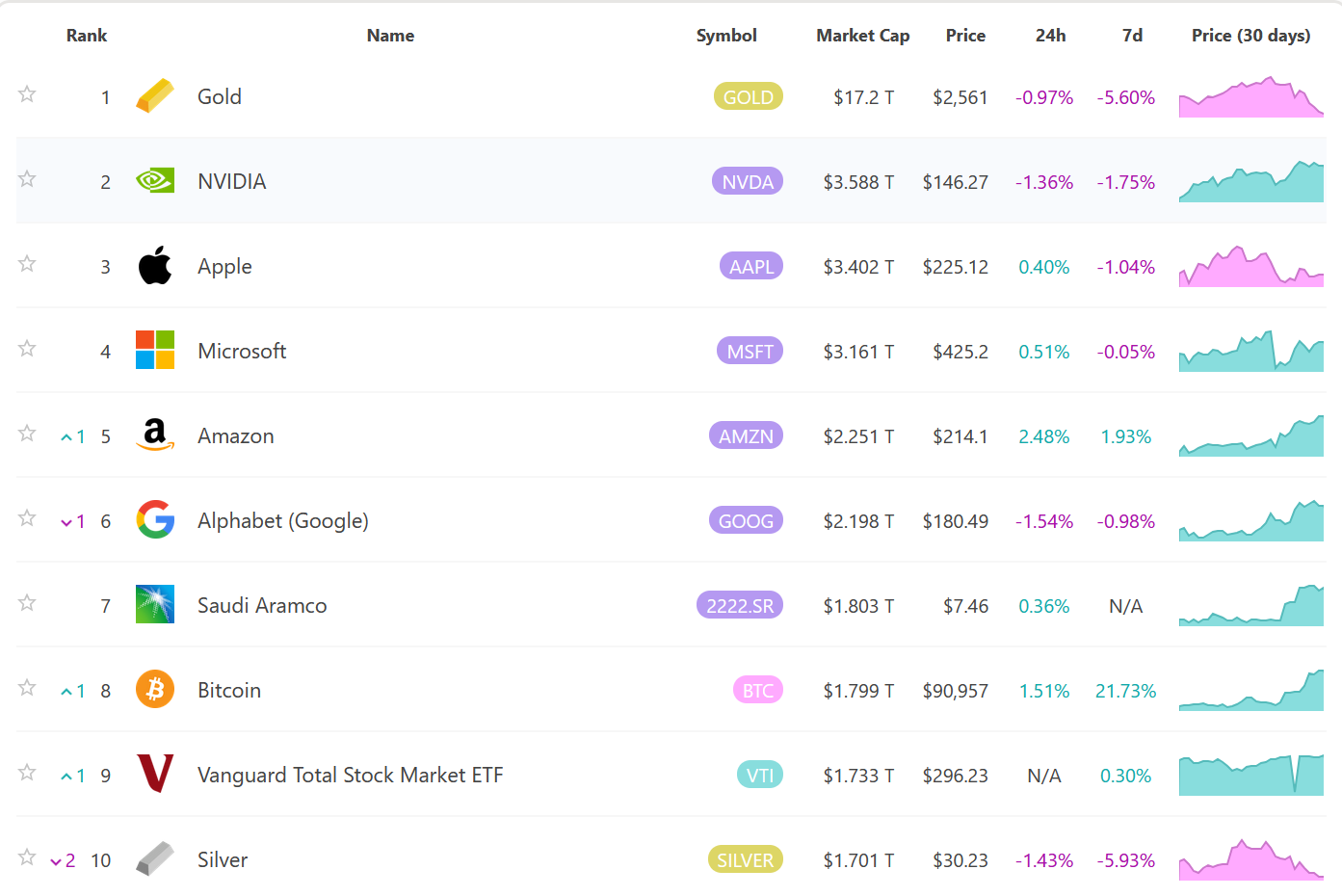Open the Microsoft company link
The width and height of the screenshot is (1342, 896).
click(242, 351)
